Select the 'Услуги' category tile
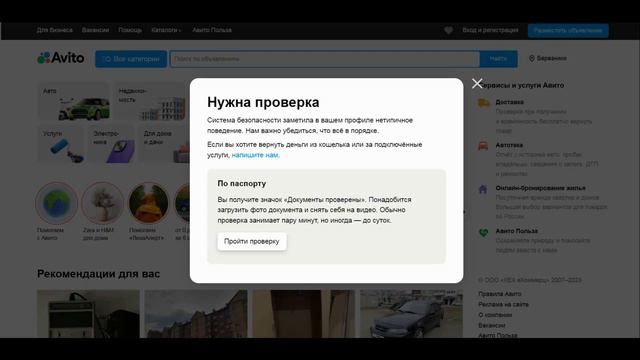 point(60,145)
